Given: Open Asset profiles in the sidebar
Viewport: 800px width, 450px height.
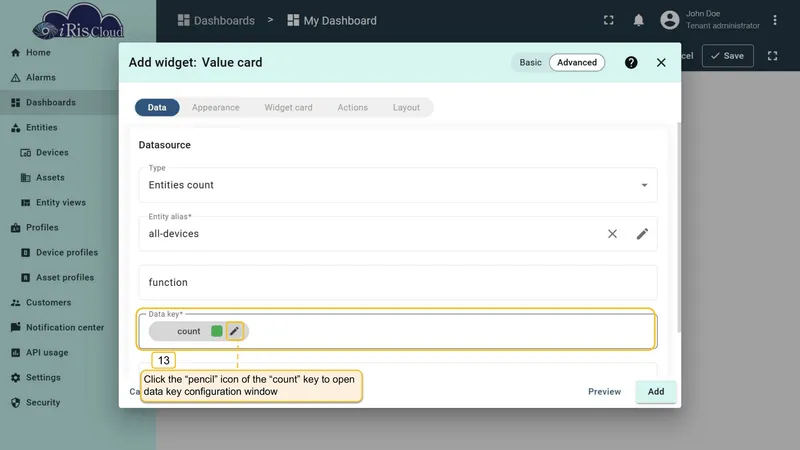Looking at the screenshot, I should pyautogui.click(x=59, y=278).
